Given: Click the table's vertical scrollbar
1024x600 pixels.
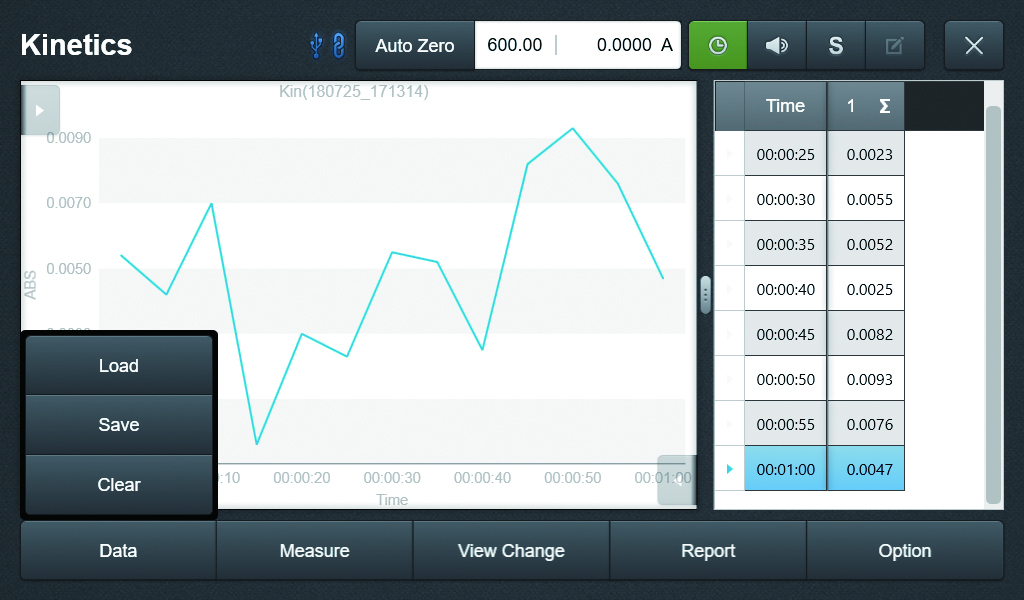Looking at the screenshot, I should pyautogui.click(x=993, y=305).
